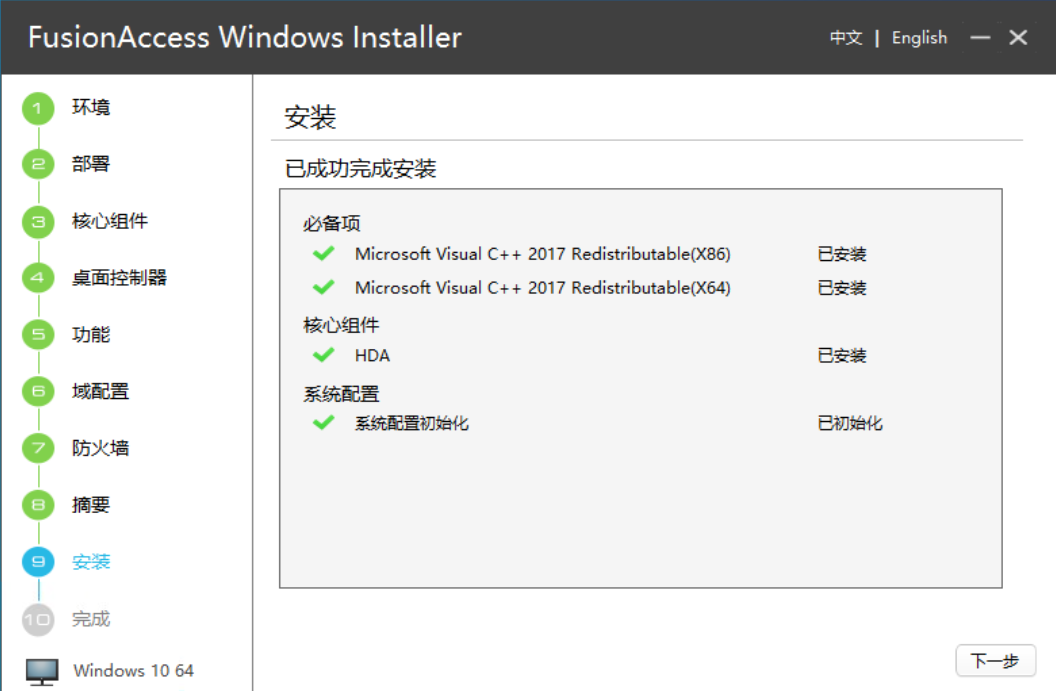
Task: Click green checkmark beside HDA
Action: [x=323, y=355]
